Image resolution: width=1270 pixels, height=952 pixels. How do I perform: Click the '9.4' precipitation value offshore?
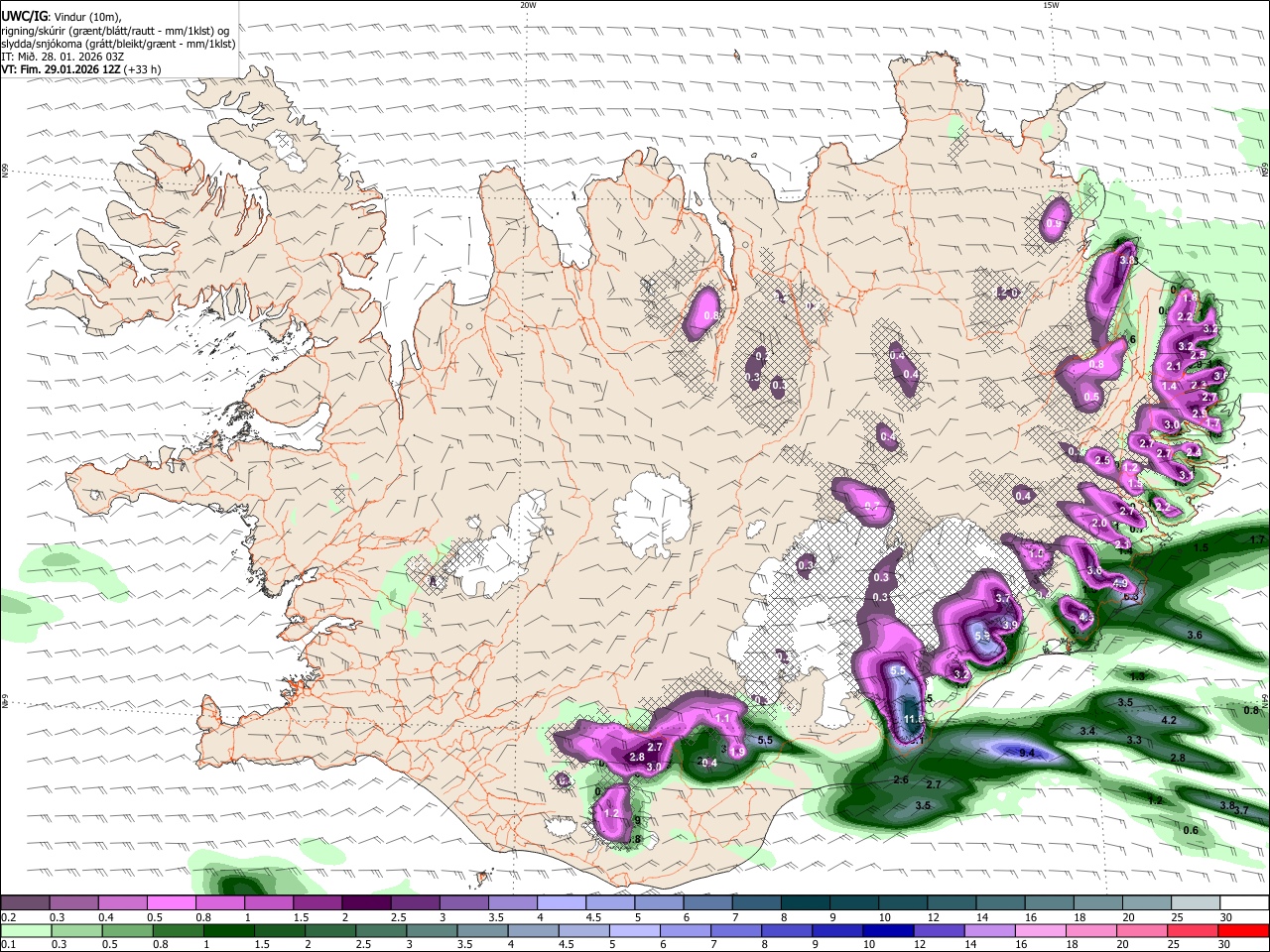pos(1027,754)
